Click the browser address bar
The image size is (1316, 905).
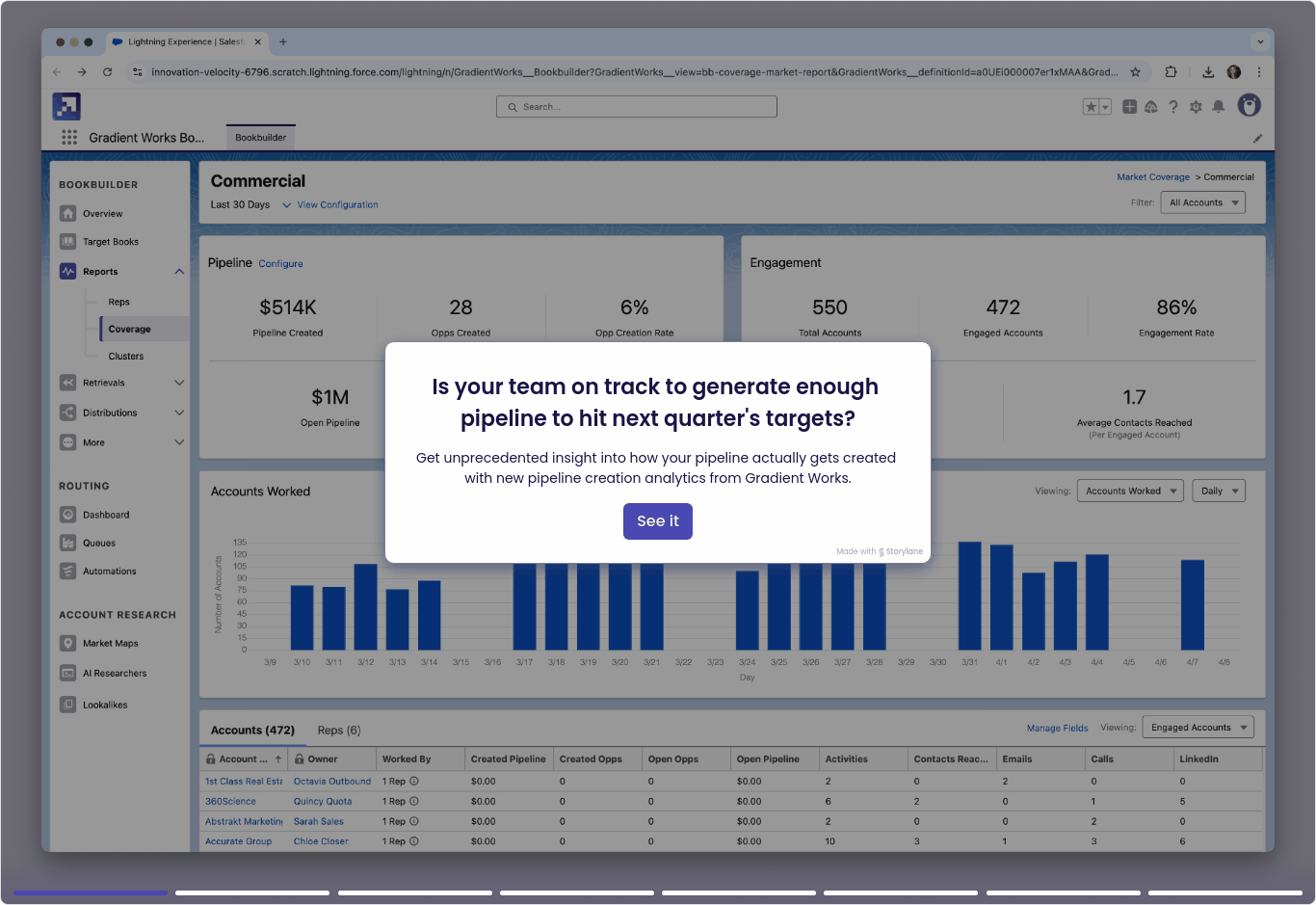click(x=634, y=72)
